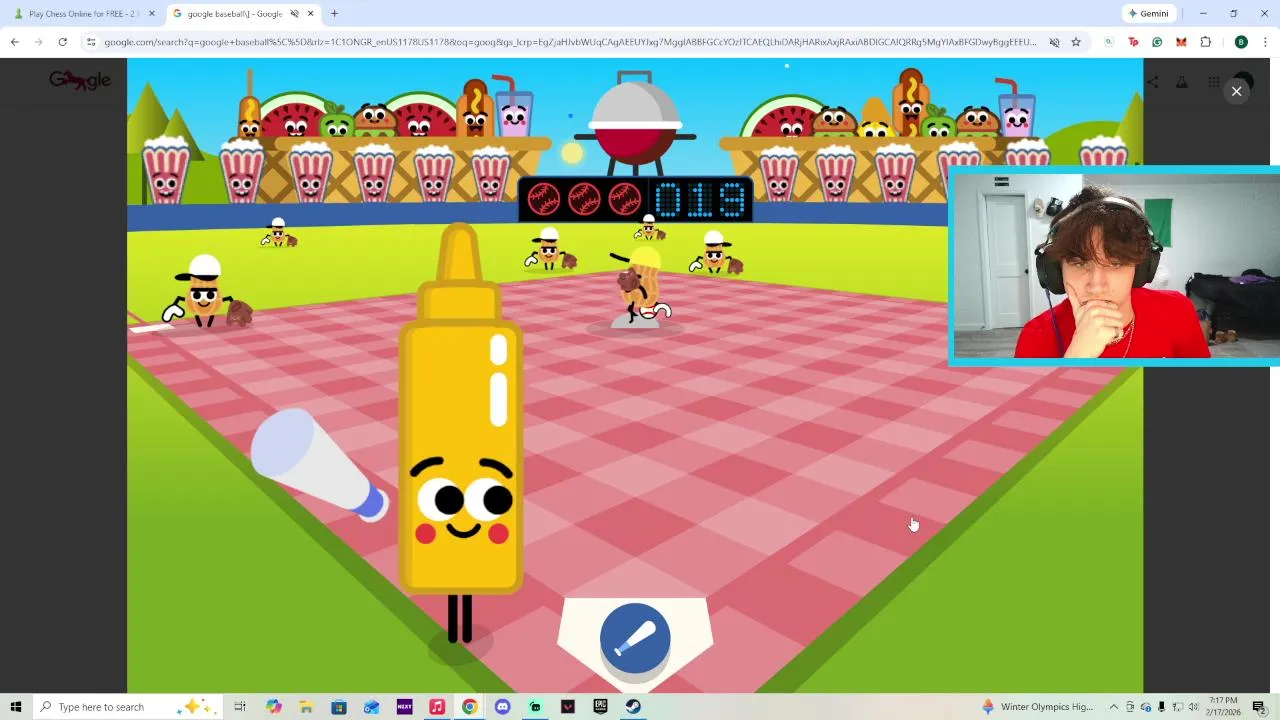Click the share icon near the top right

point(1152,83)
